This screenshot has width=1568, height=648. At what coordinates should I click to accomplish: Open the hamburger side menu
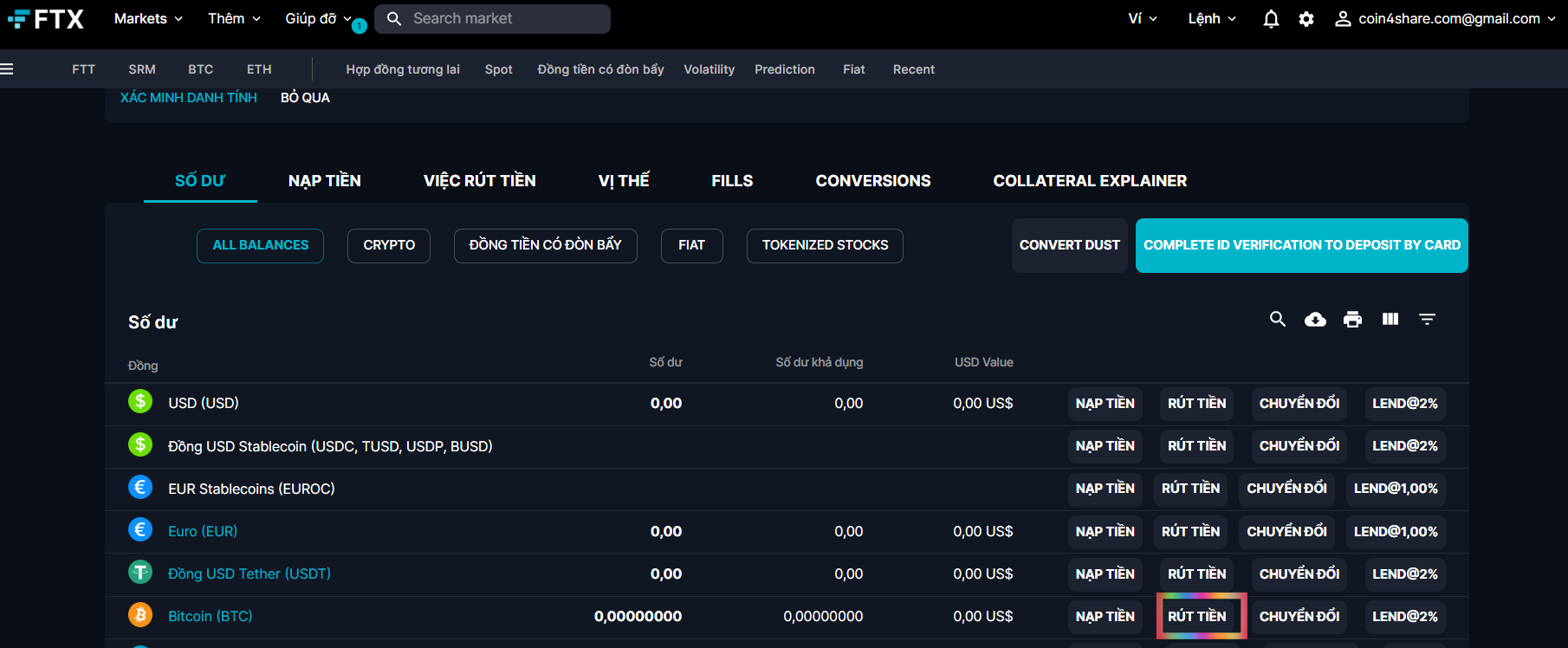pyautogui.click(x=7, y=69)
